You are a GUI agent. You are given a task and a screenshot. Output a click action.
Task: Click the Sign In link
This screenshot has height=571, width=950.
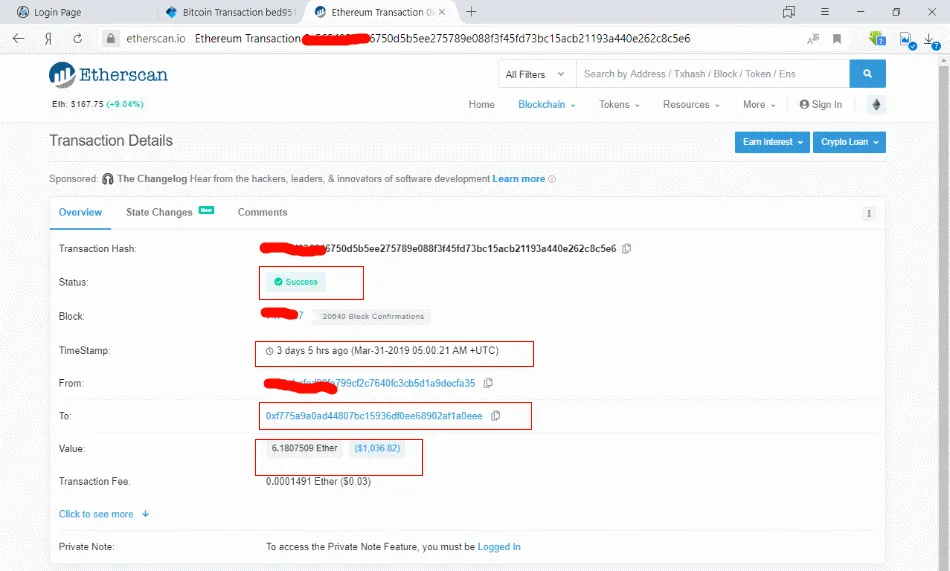click(x=820, y=104)
